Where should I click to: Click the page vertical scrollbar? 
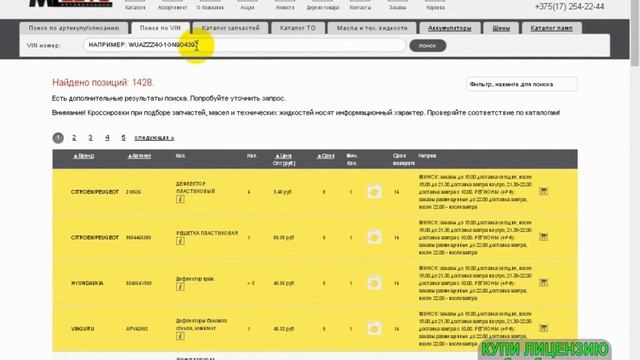(635, 33)
